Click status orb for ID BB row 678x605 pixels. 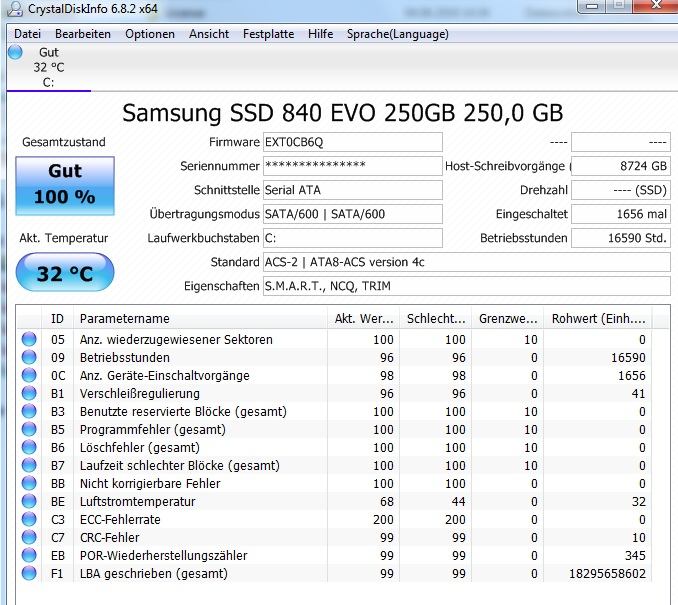coord(29,483)
